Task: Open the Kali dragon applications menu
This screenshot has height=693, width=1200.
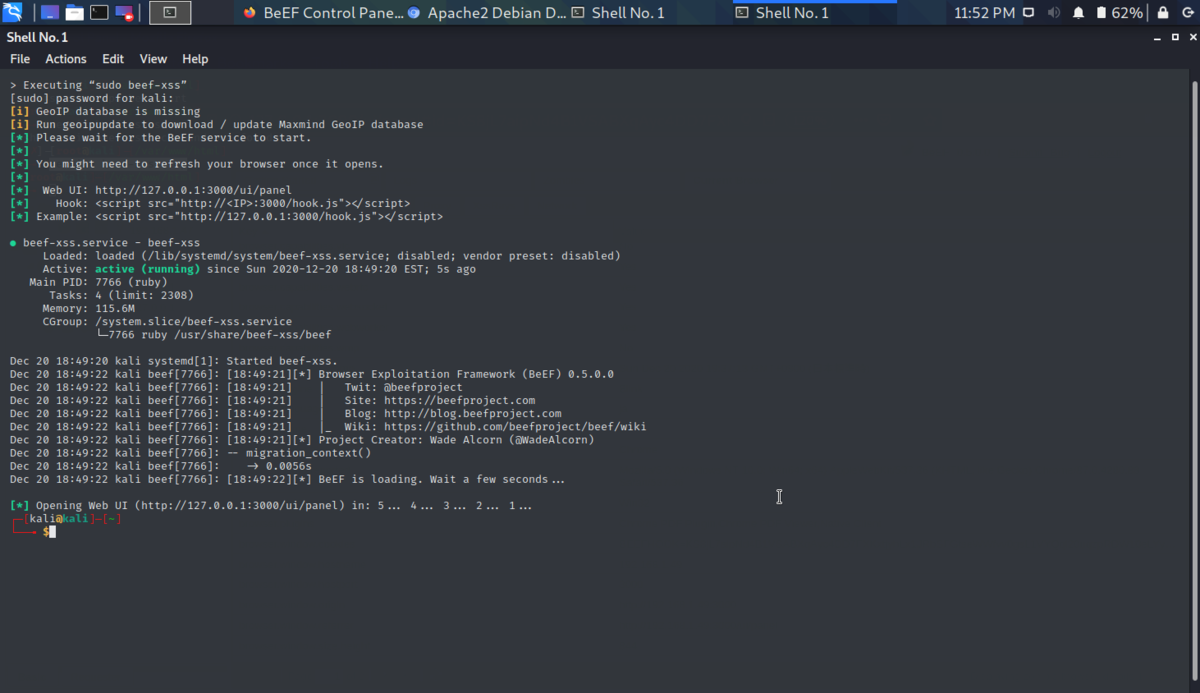Action: (x=13, y=13)
